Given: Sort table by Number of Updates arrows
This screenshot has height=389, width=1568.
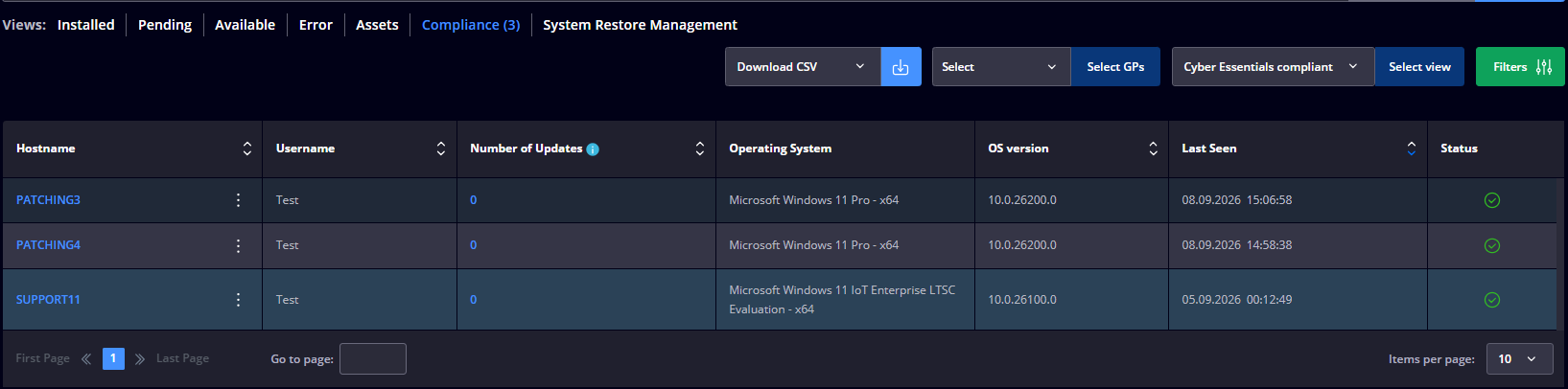Looking at the screenshot, I should (699, 149).
